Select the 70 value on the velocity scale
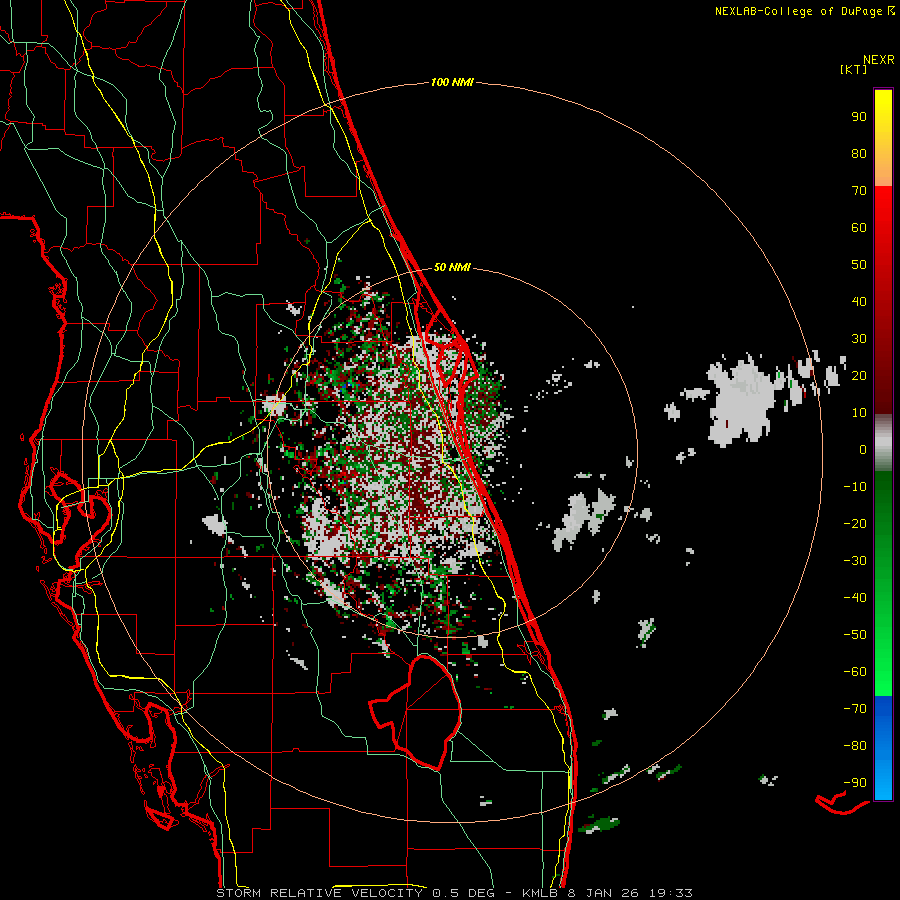 pyautogui.click(x=859, y=191)
